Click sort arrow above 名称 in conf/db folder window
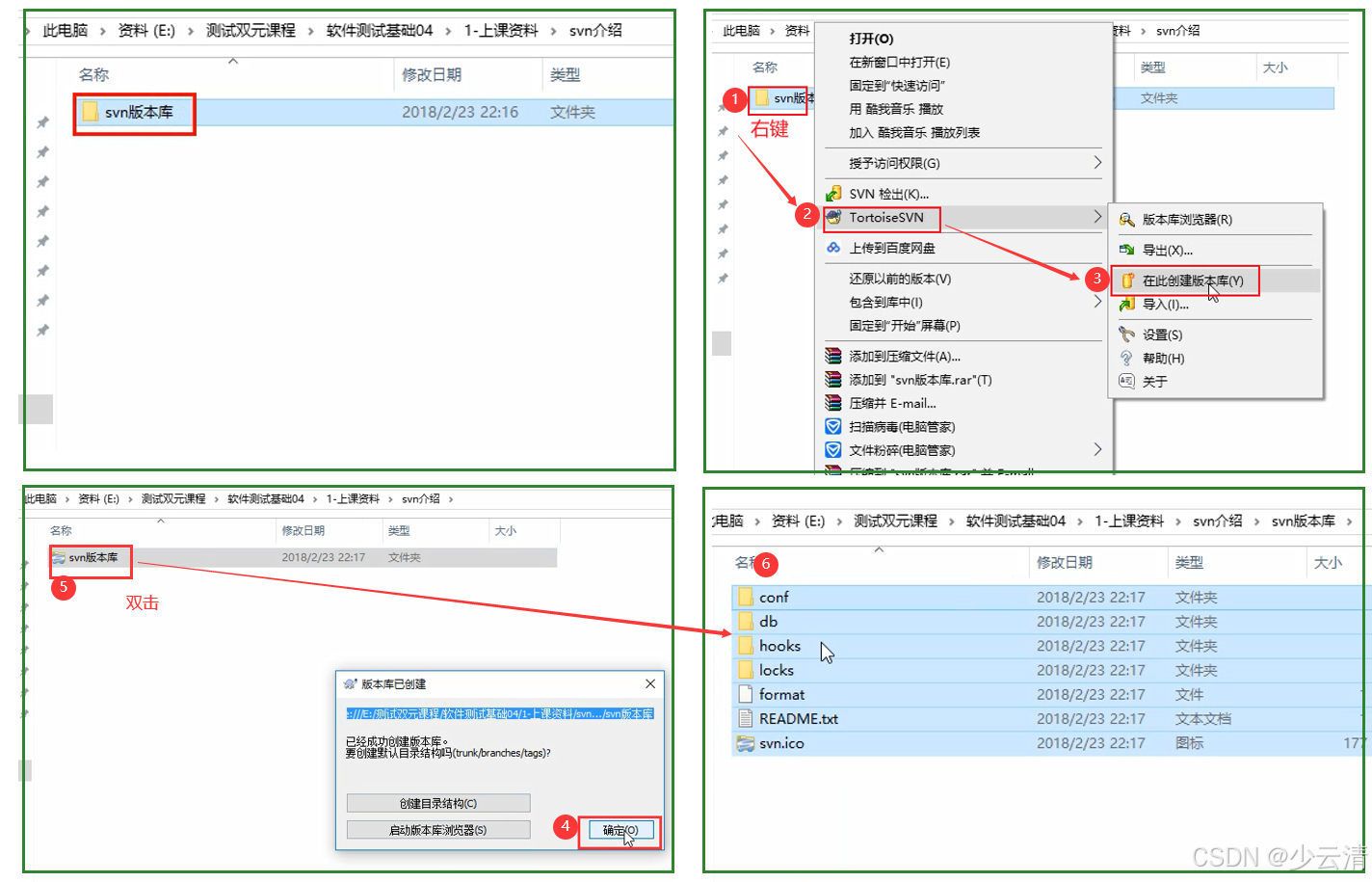Viewport: 1372px width, 882px height. tap(879, 549)
